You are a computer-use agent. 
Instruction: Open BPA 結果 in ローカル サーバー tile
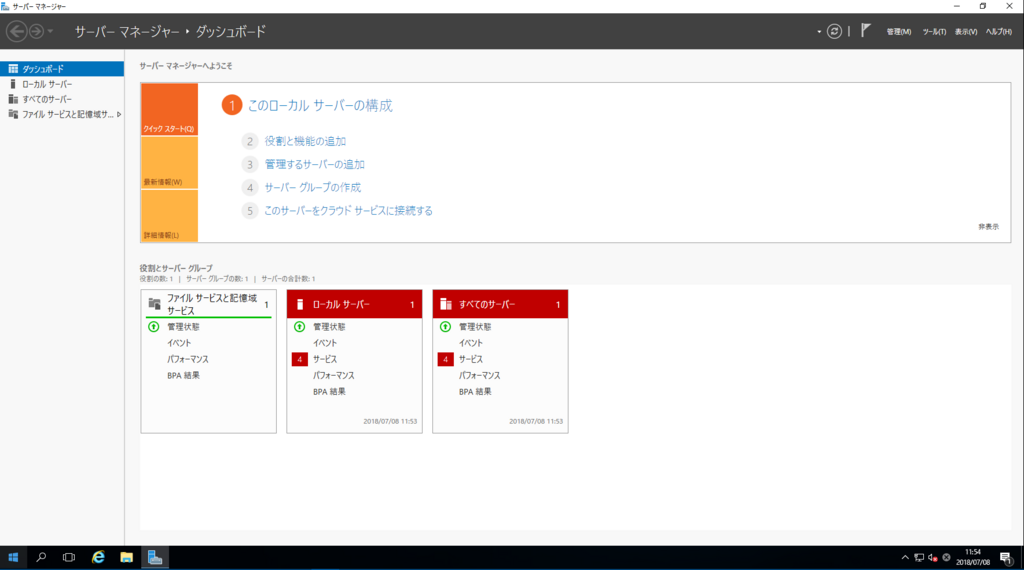pos(329,392)
